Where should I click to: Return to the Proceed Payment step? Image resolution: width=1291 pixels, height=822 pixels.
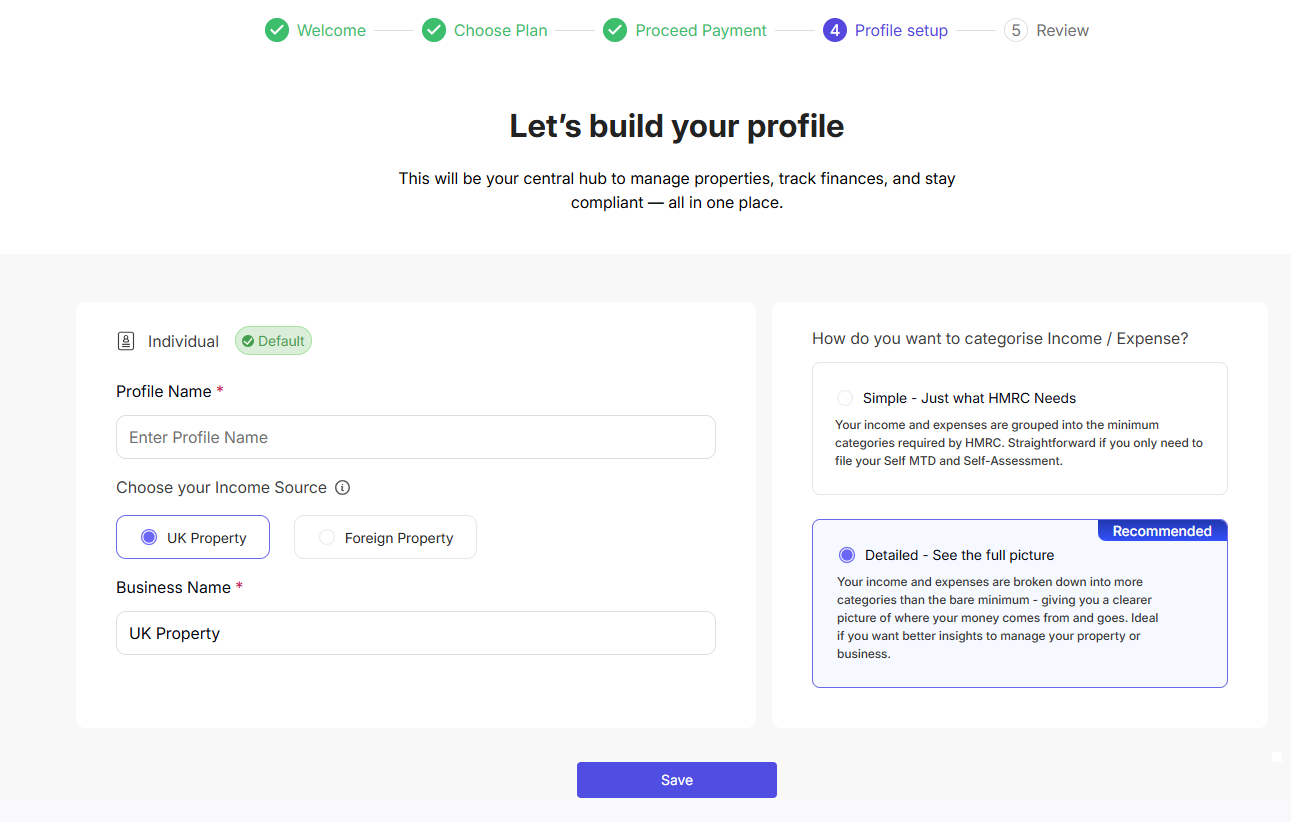coord(701,30)
